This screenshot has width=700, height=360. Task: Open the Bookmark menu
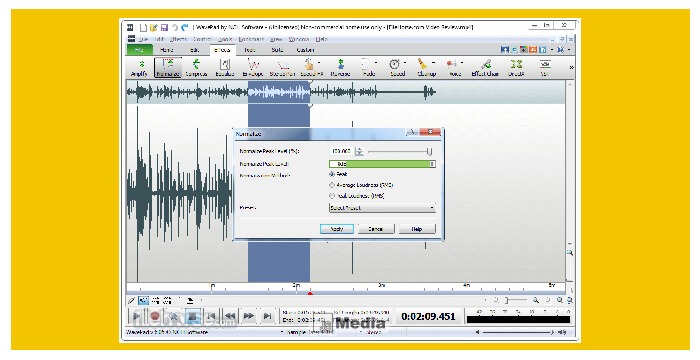pos(251,39)
